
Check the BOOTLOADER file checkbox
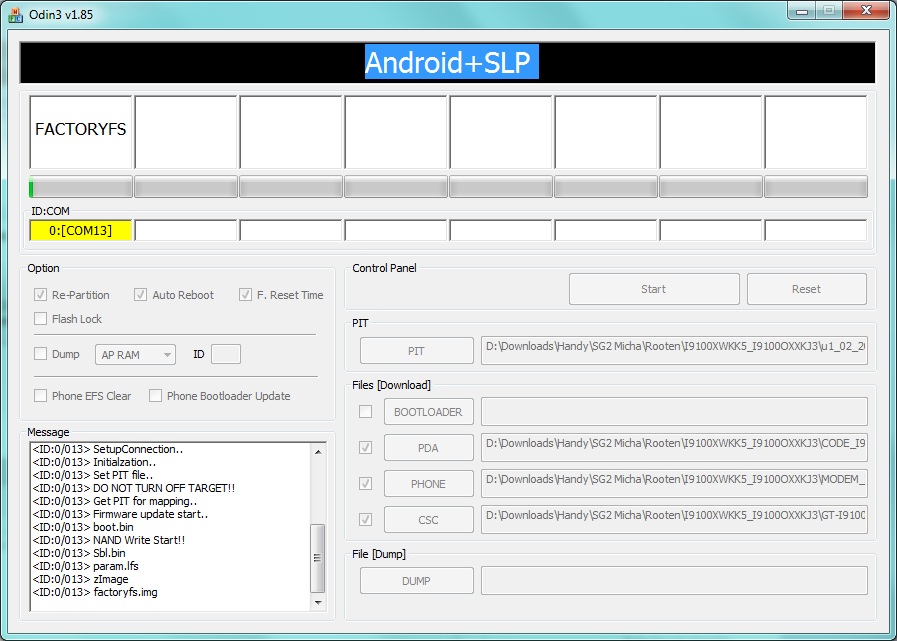[x=365, y=411]
